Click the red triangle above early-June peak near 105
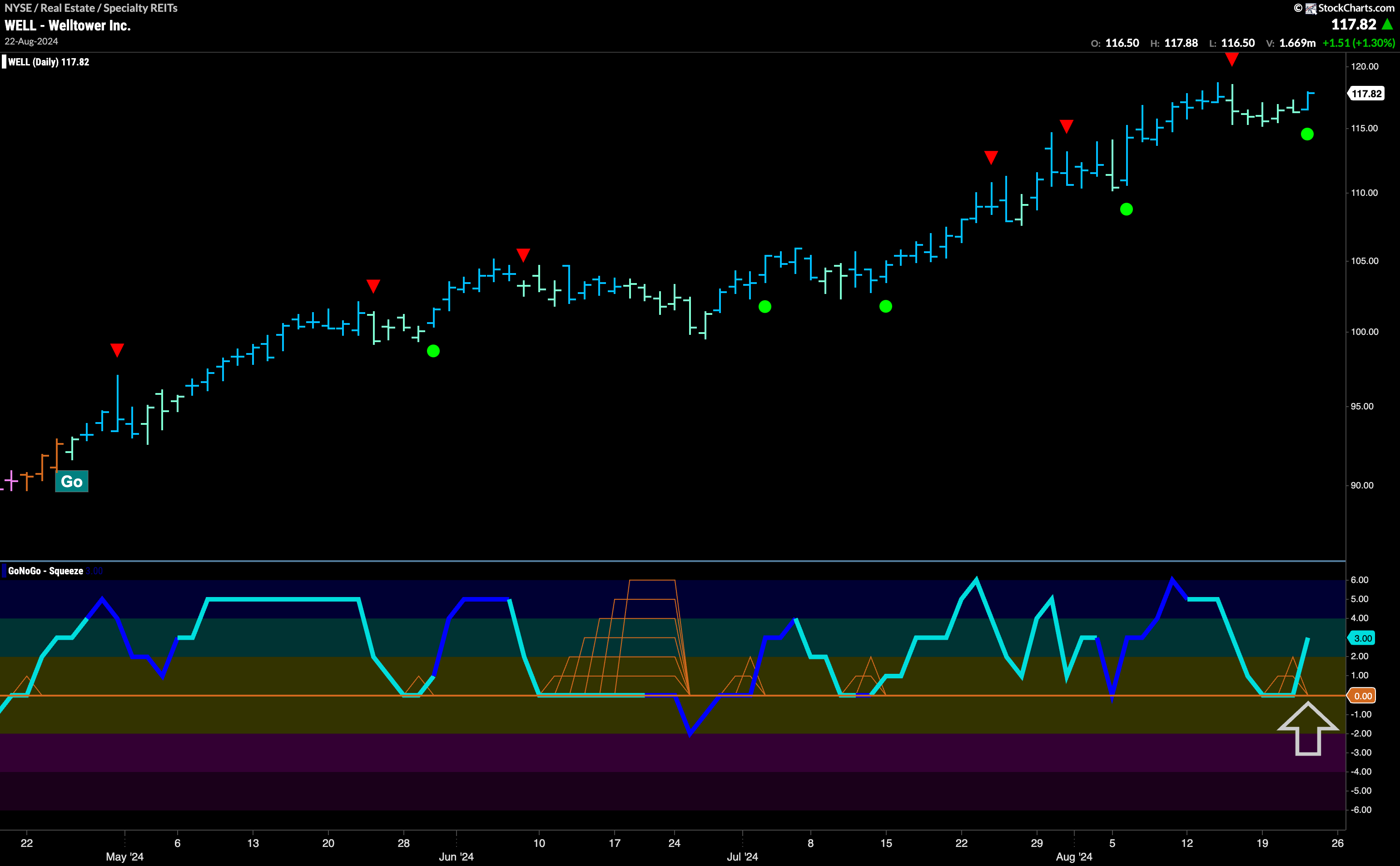1400x866 pixels. (x=523, y=254)
